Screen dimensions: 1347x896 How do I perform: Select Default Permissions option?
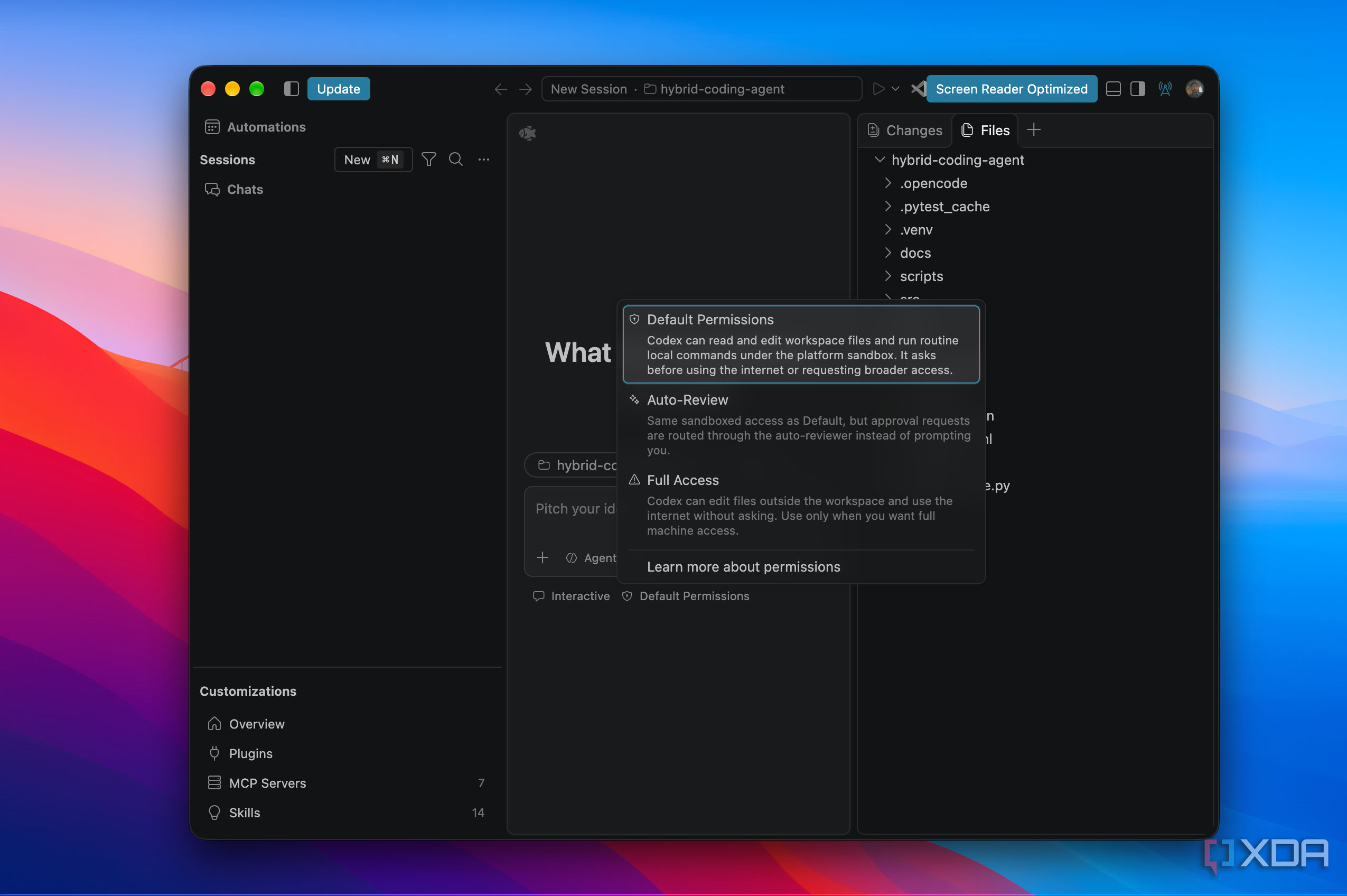click(801, 344)
